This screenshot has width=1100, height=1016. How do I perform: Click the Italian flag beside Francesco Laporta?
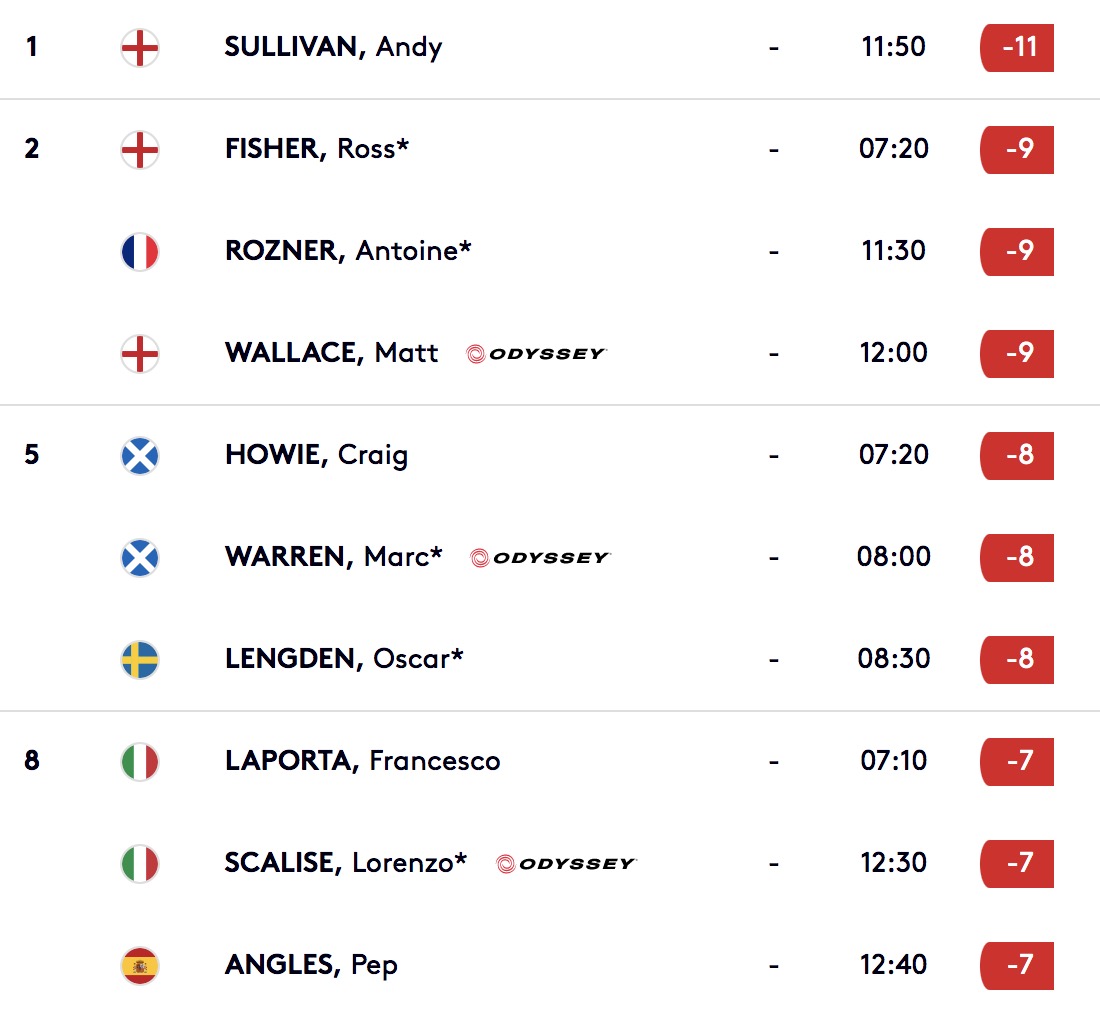tap(140, 761)
